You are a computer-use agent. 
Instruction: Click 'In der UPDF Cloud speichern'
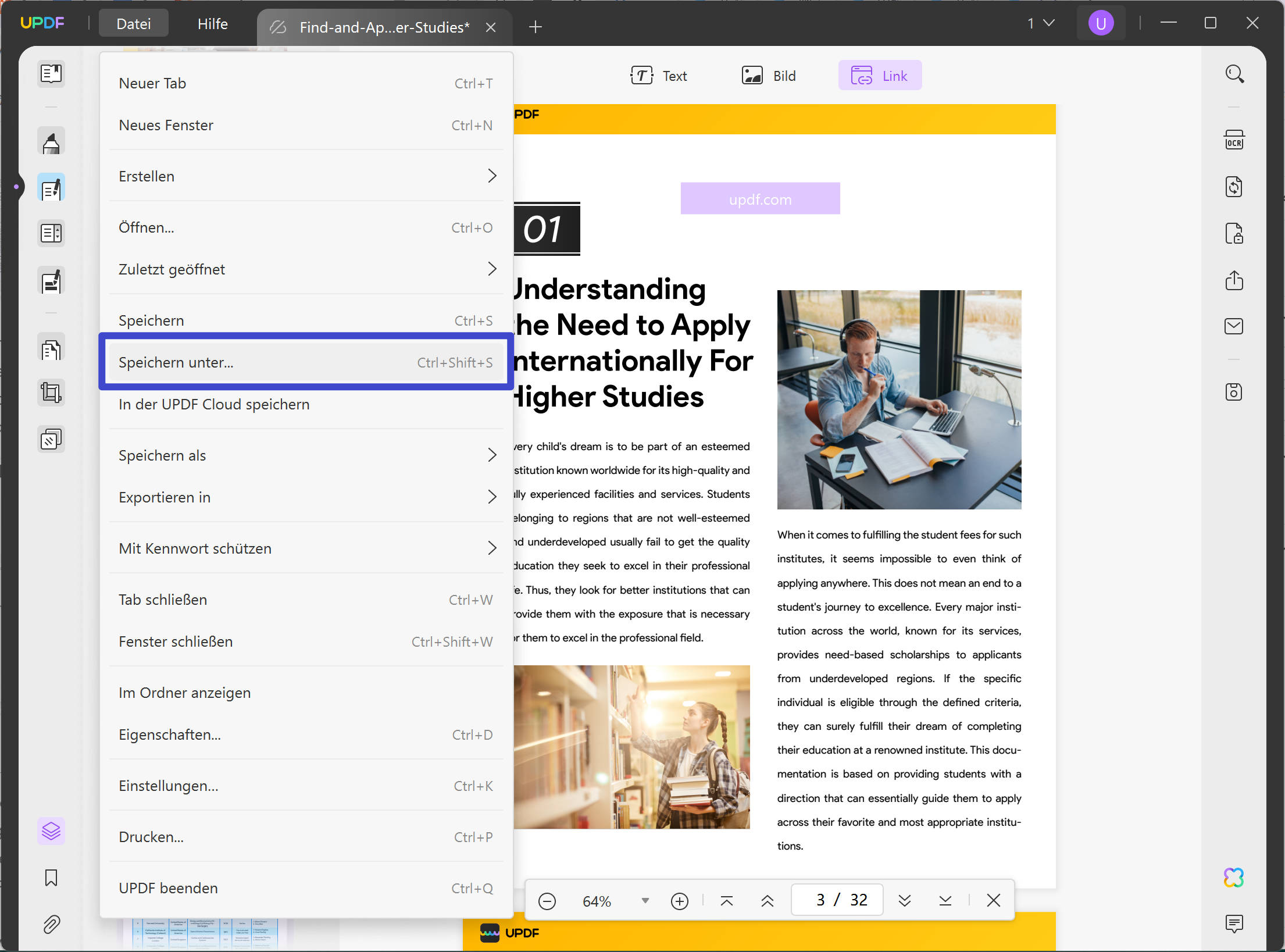point(214,404)
